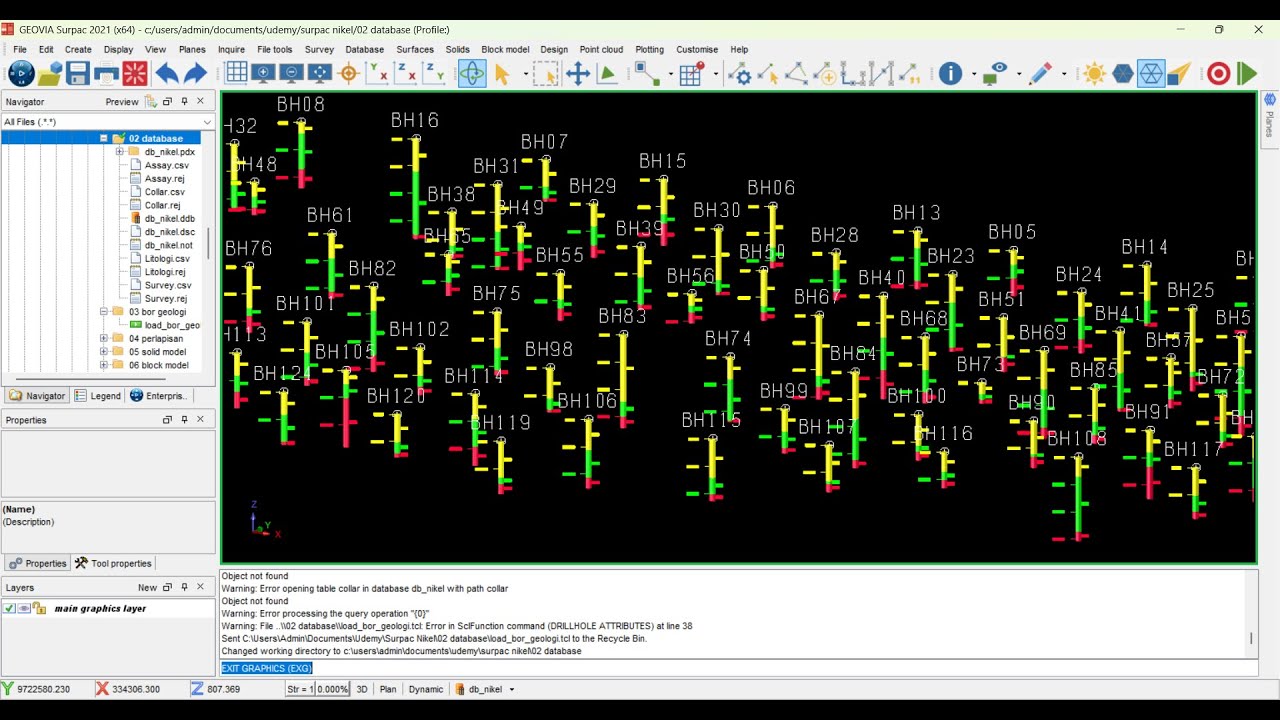This screenshot has width=1280, height=720.
Task: Click the Save (floppy disk) toolbar icon
Action: [78, 73]
